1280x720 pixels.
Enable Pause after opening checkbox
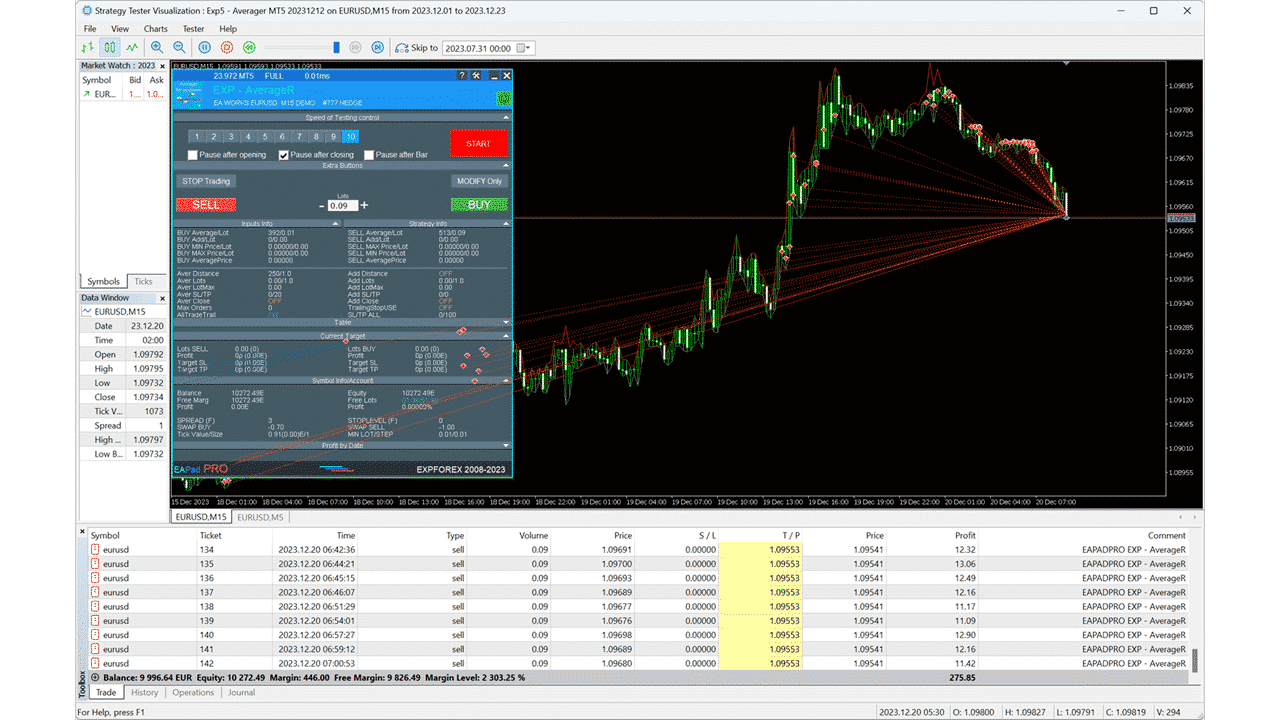pyautogui.click(x=193, y=155)
